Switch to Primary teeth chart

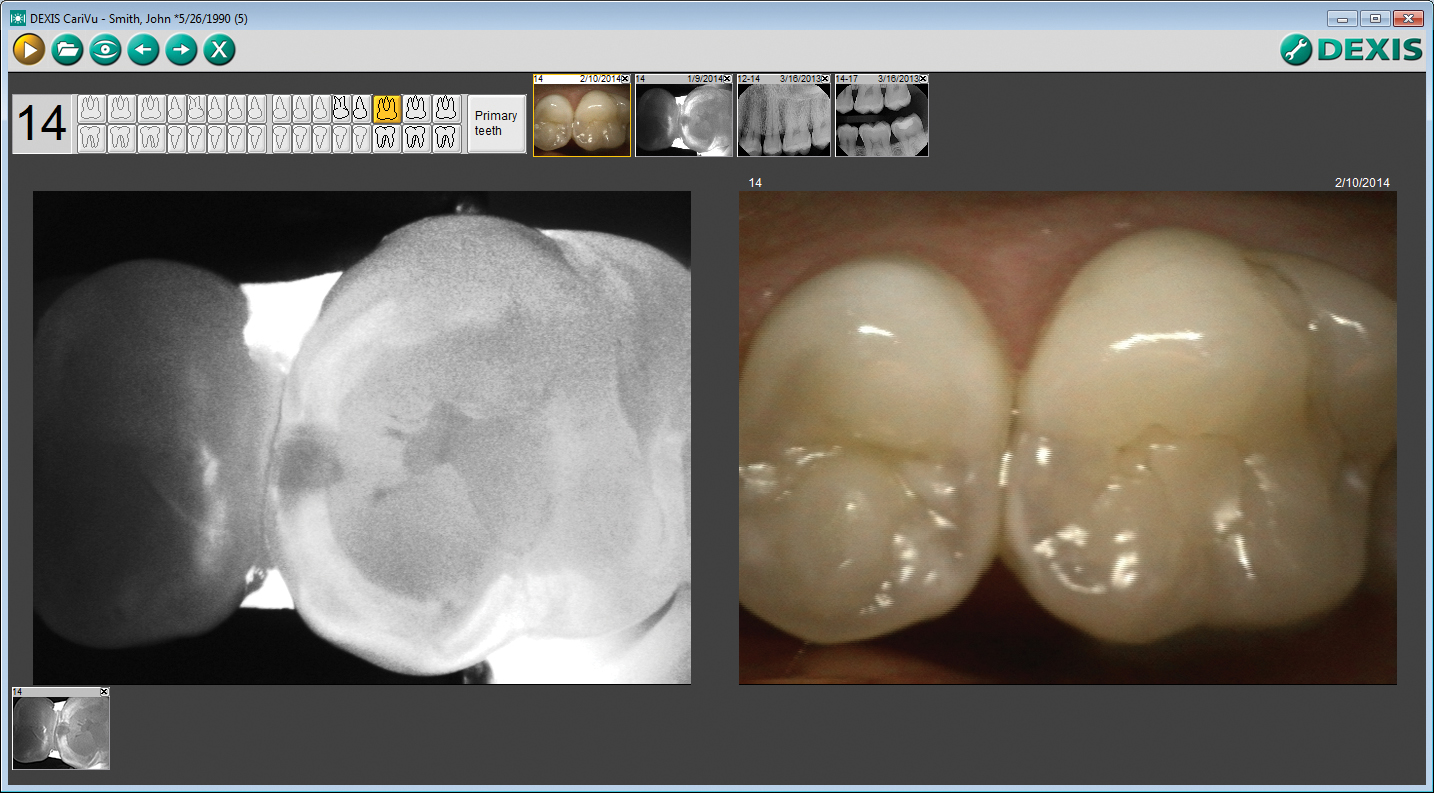click(x=496, y=123)
